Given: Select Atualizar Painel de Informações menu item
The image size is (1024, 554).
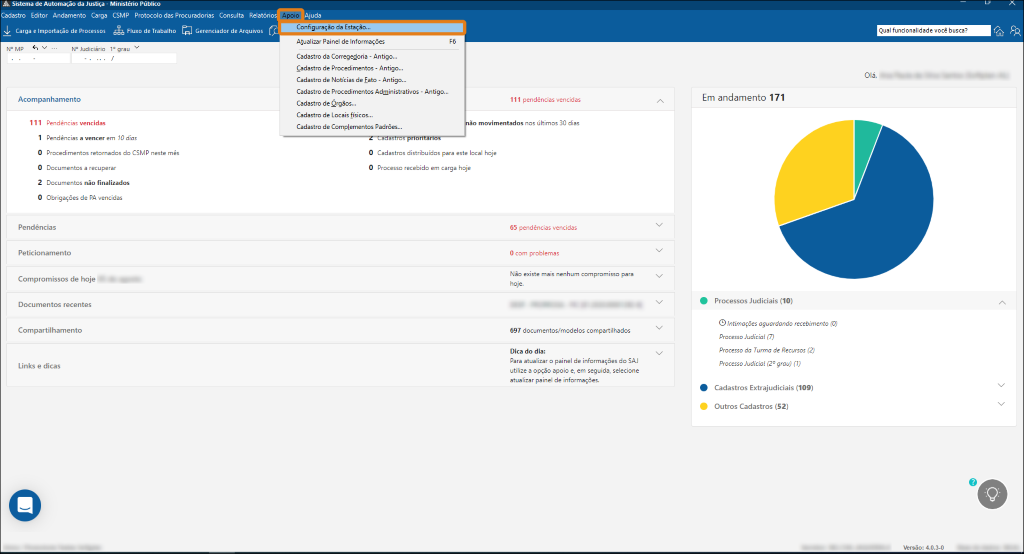Looking at the screenshot, I should point(372,42).
